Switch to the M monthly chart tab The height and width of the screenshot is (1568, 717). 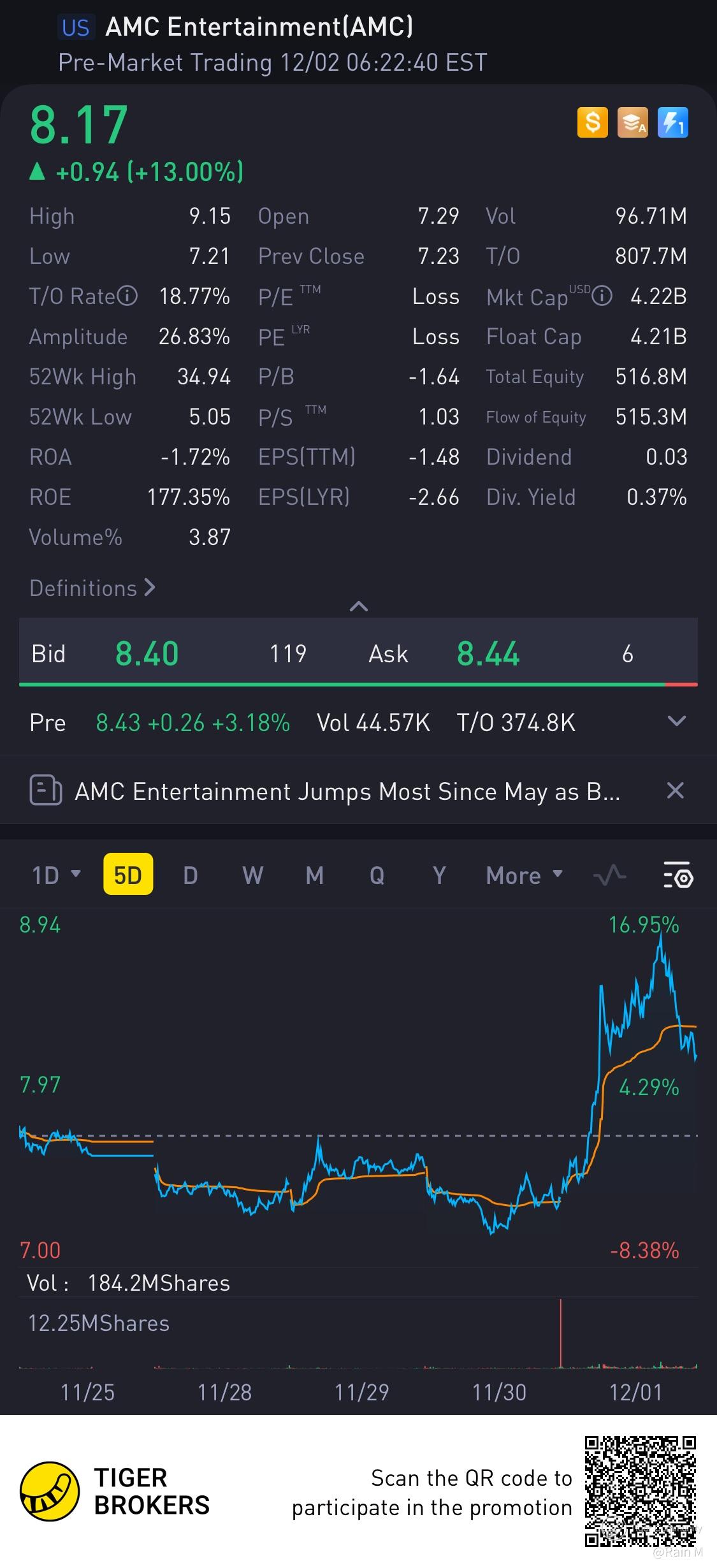314,875
